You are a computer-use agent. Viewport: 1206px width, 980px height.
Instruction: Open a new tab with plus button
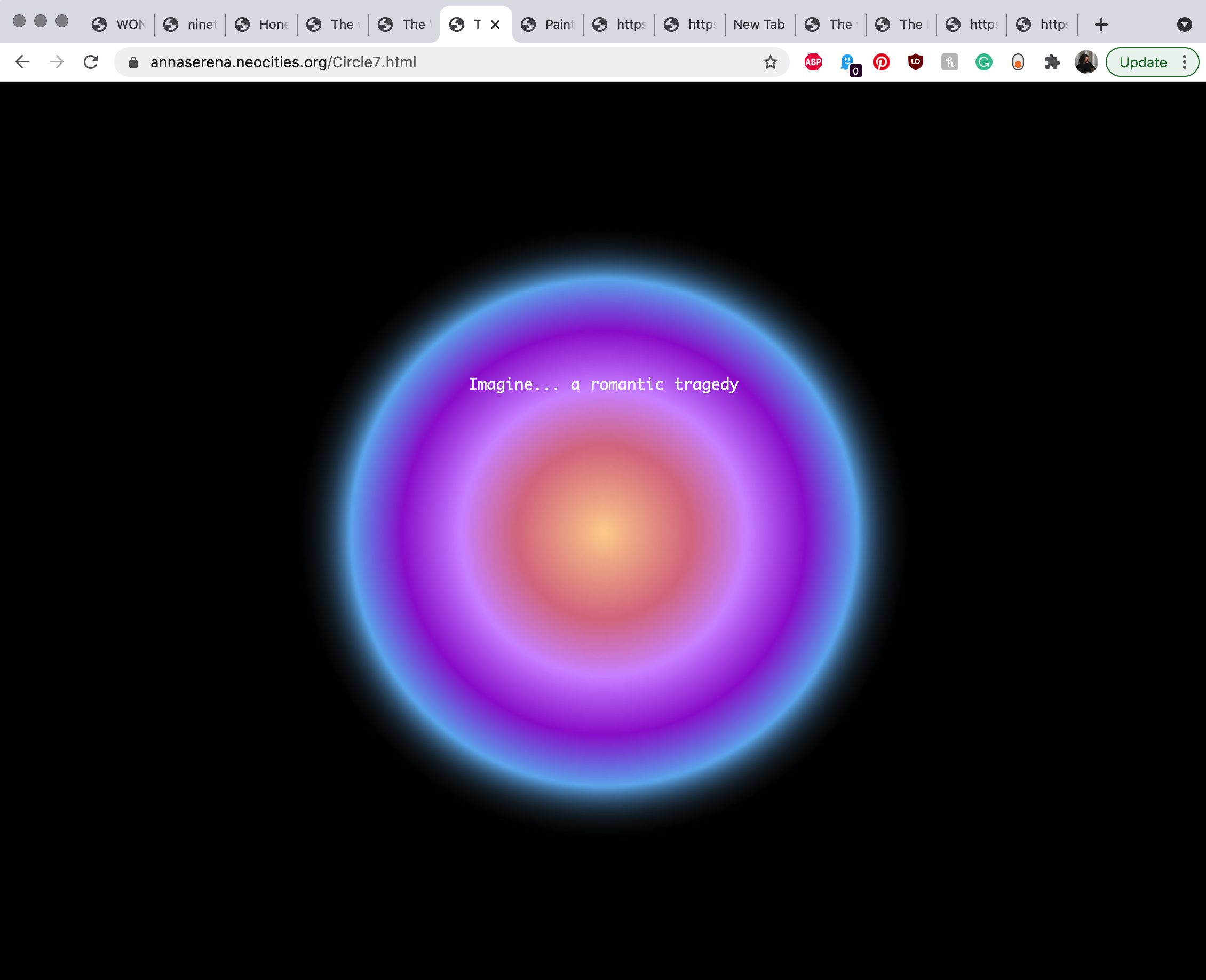(1101, 25)
